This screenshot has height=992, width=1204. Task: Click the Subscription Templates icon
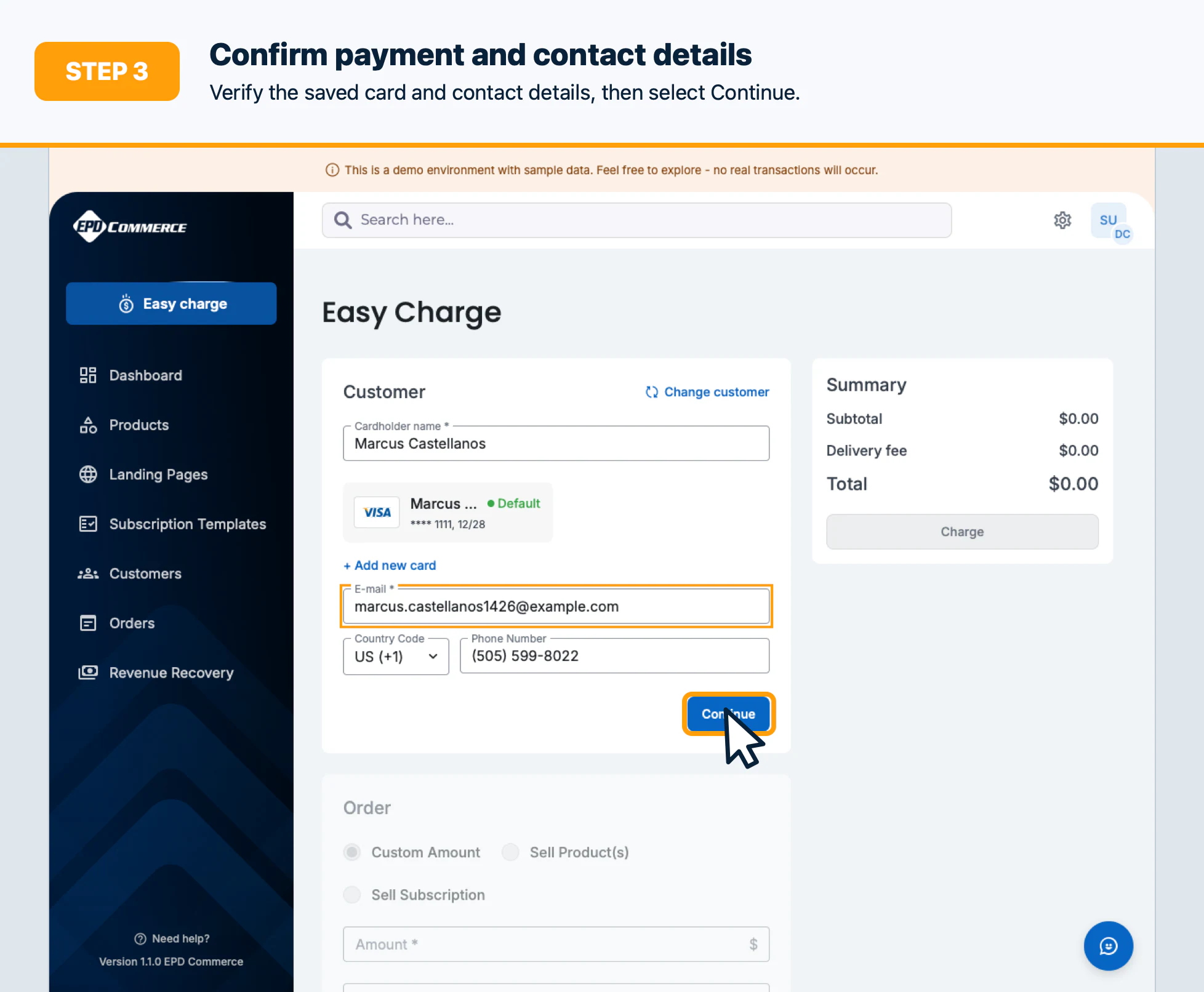pyautogui.click(x=88, y=524)
